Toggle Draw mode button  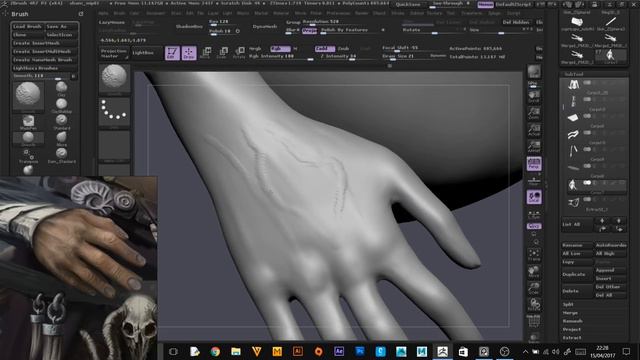[x=189, y=53]
